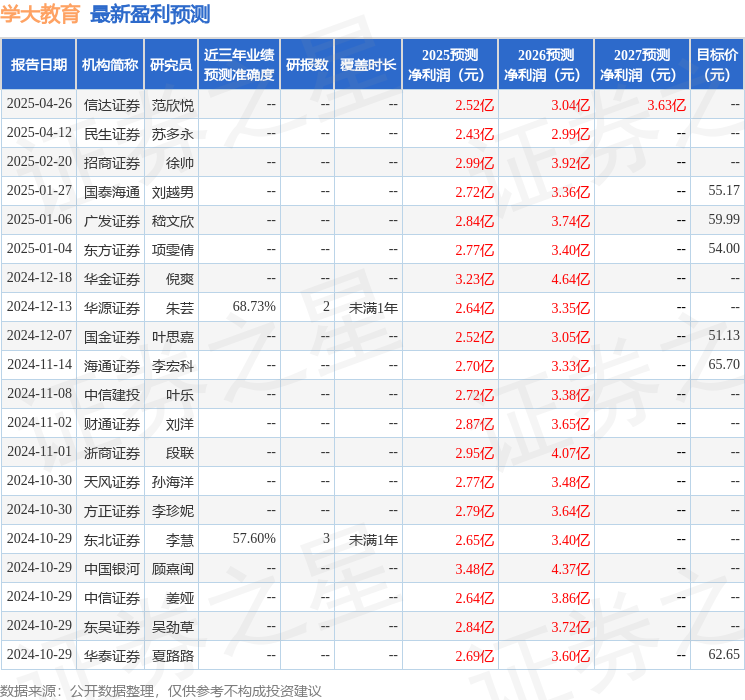
Task: Click analyst name 范欣悦
Action: click(172, 105)
